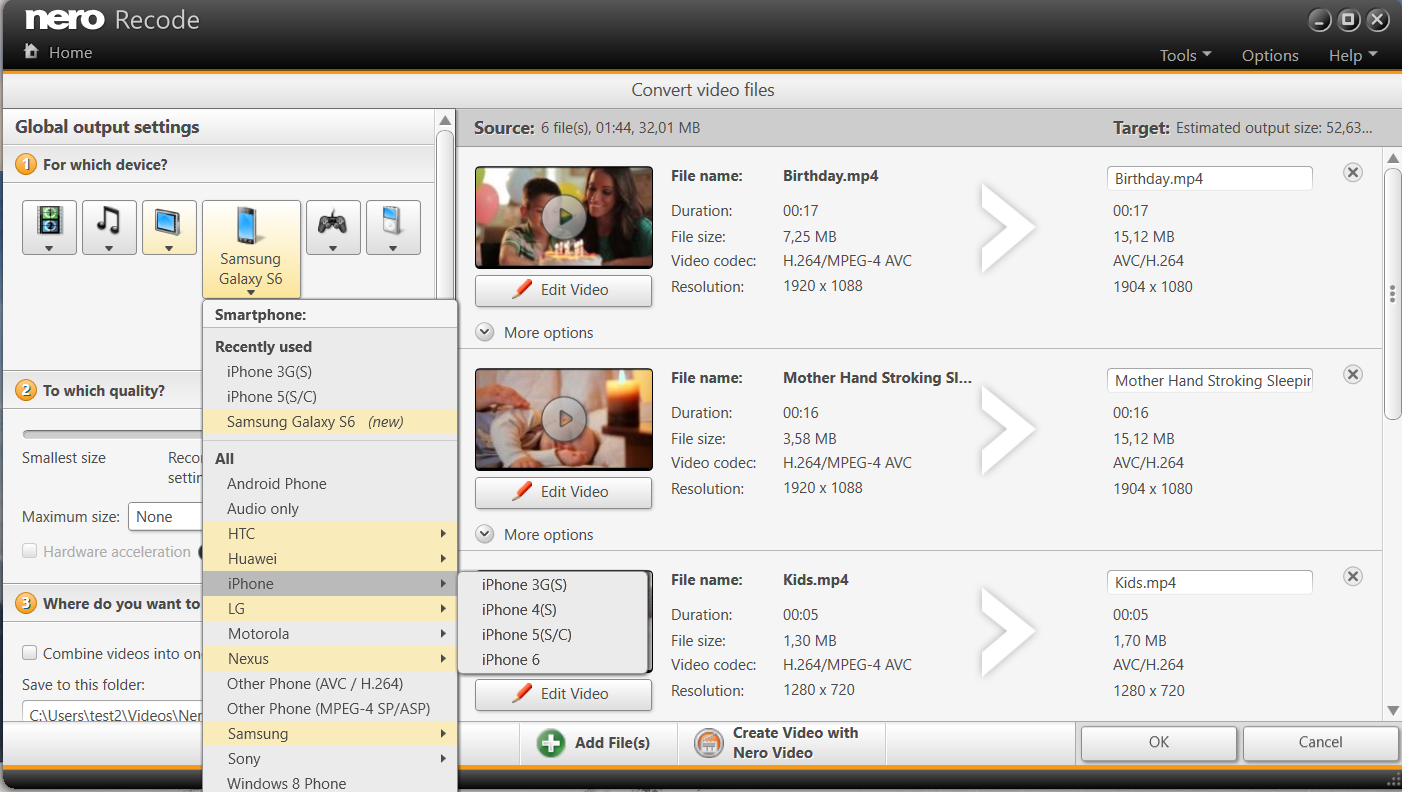Choose the music note audio device icon

(109, 227)
